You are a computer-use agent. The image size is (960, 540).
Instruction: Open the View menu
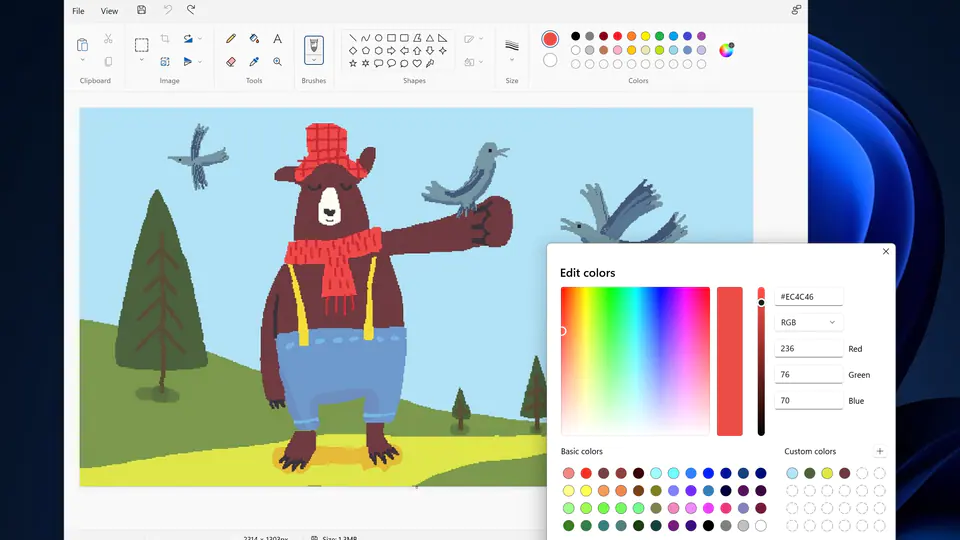click(110, 11)
